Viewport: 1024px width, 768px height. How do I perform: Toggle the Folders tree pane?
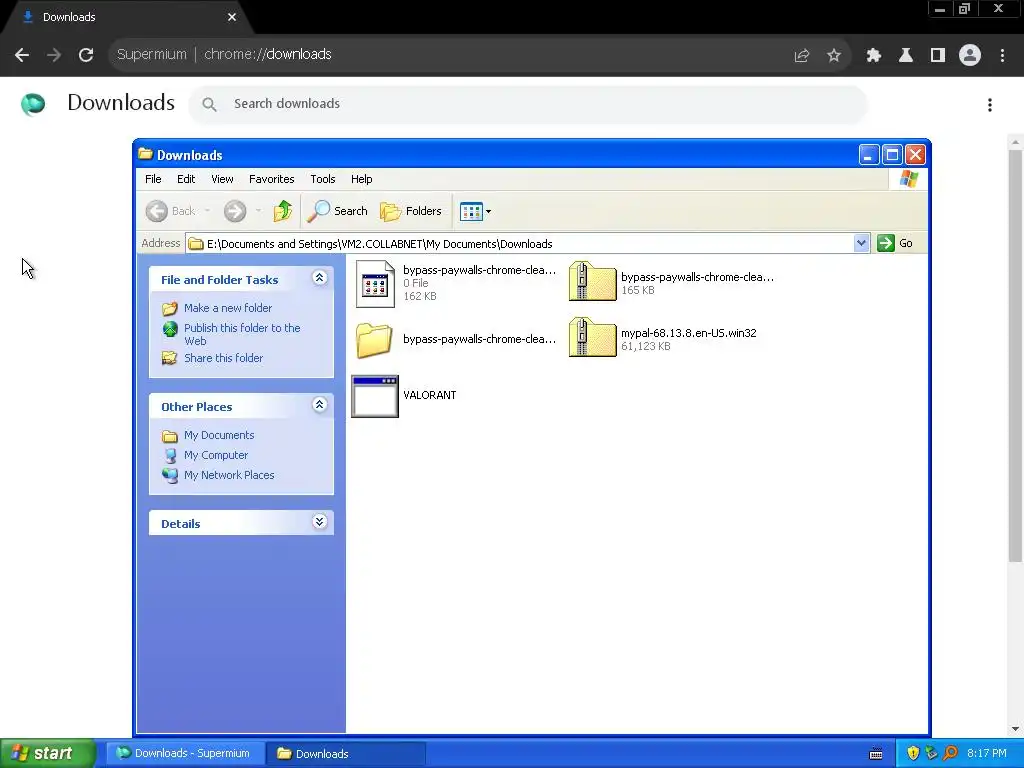411,211
